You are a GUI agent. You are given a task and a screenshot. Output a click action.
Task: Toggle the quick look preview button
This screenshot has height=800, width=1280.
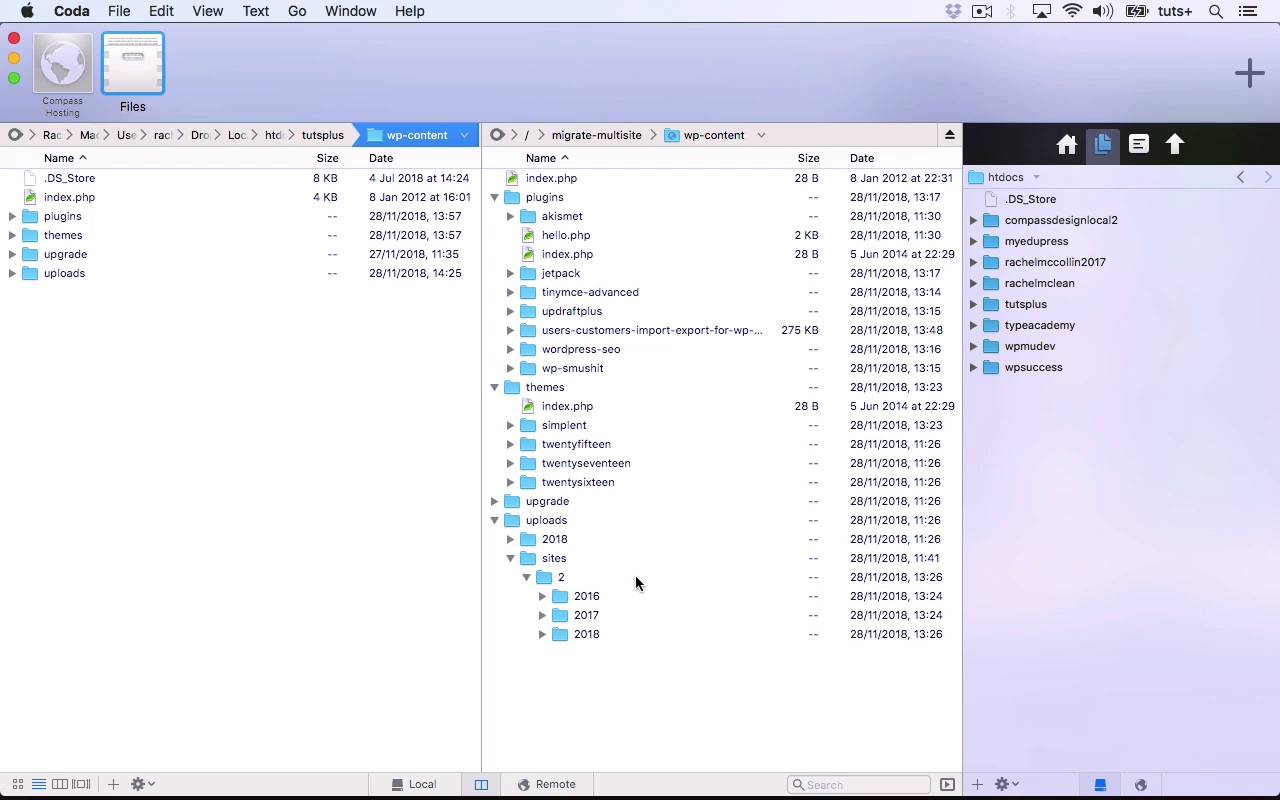(947, 784)
